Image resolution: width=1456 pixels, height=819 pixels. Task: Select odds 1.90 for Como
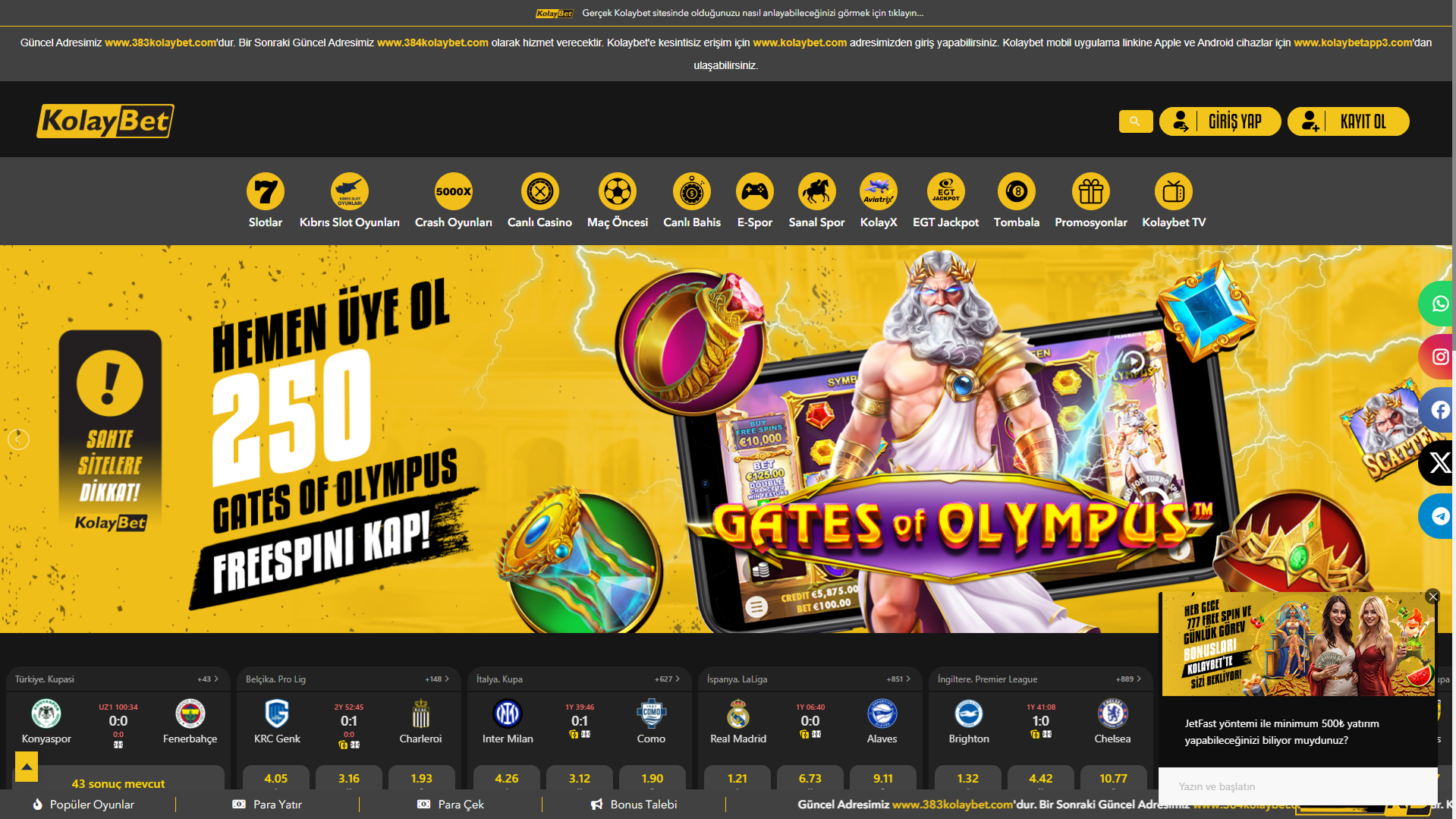[653, 778]
